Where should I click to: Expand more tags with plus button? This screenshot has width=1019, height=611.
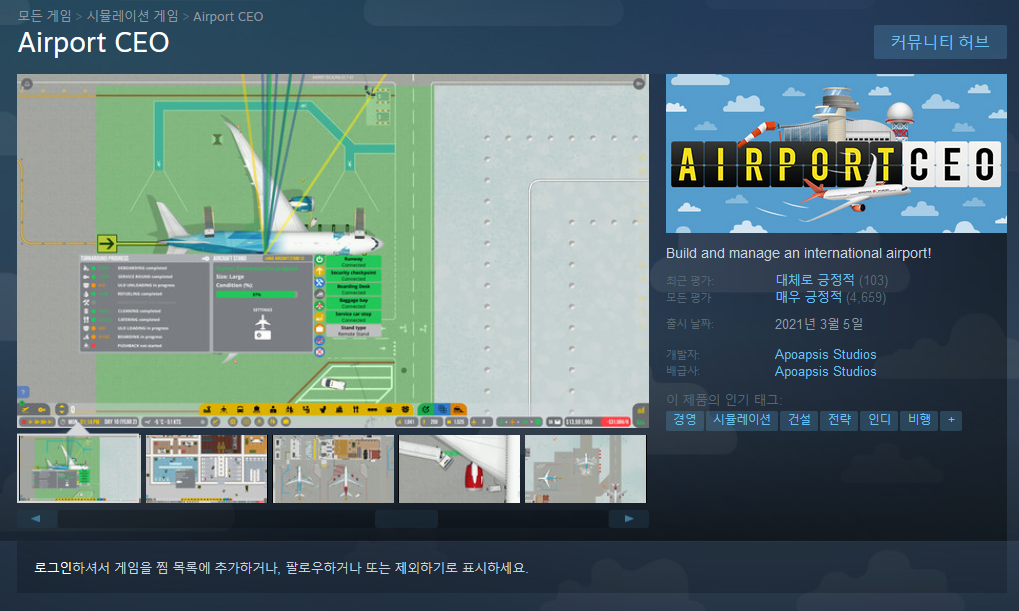[951, 420]
